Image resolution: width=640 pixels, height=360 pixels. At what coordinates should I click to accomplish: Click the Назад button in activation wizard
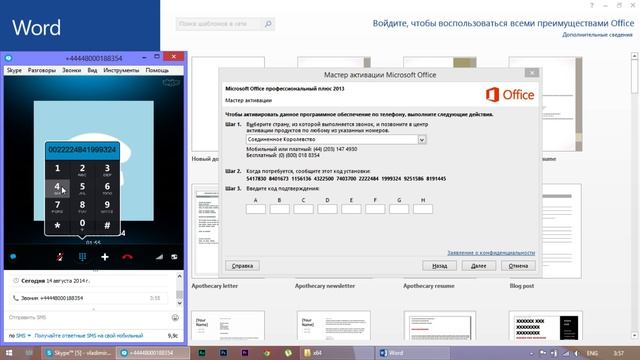coord(440,266)
